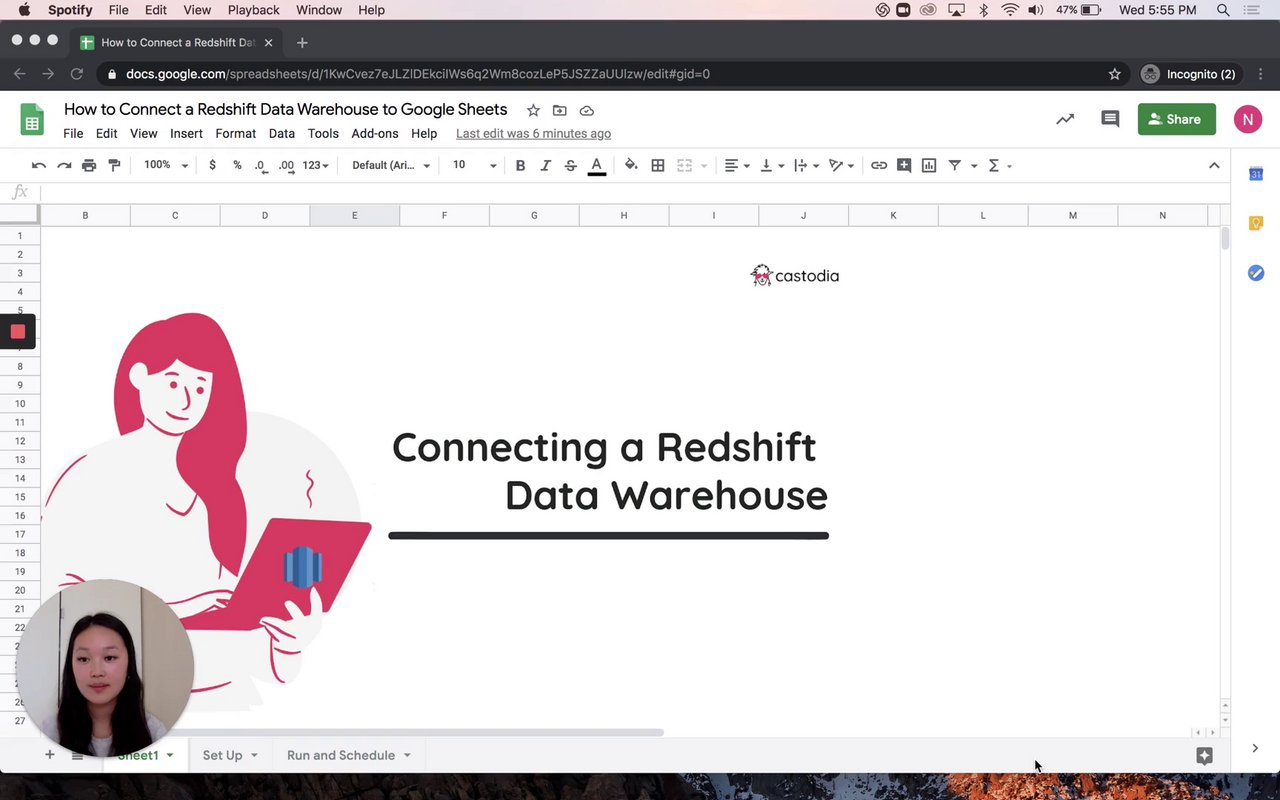Hide the menus with the collapse arrow
The height and width of the screenshot is (800, 1280).
(1214, 165)
